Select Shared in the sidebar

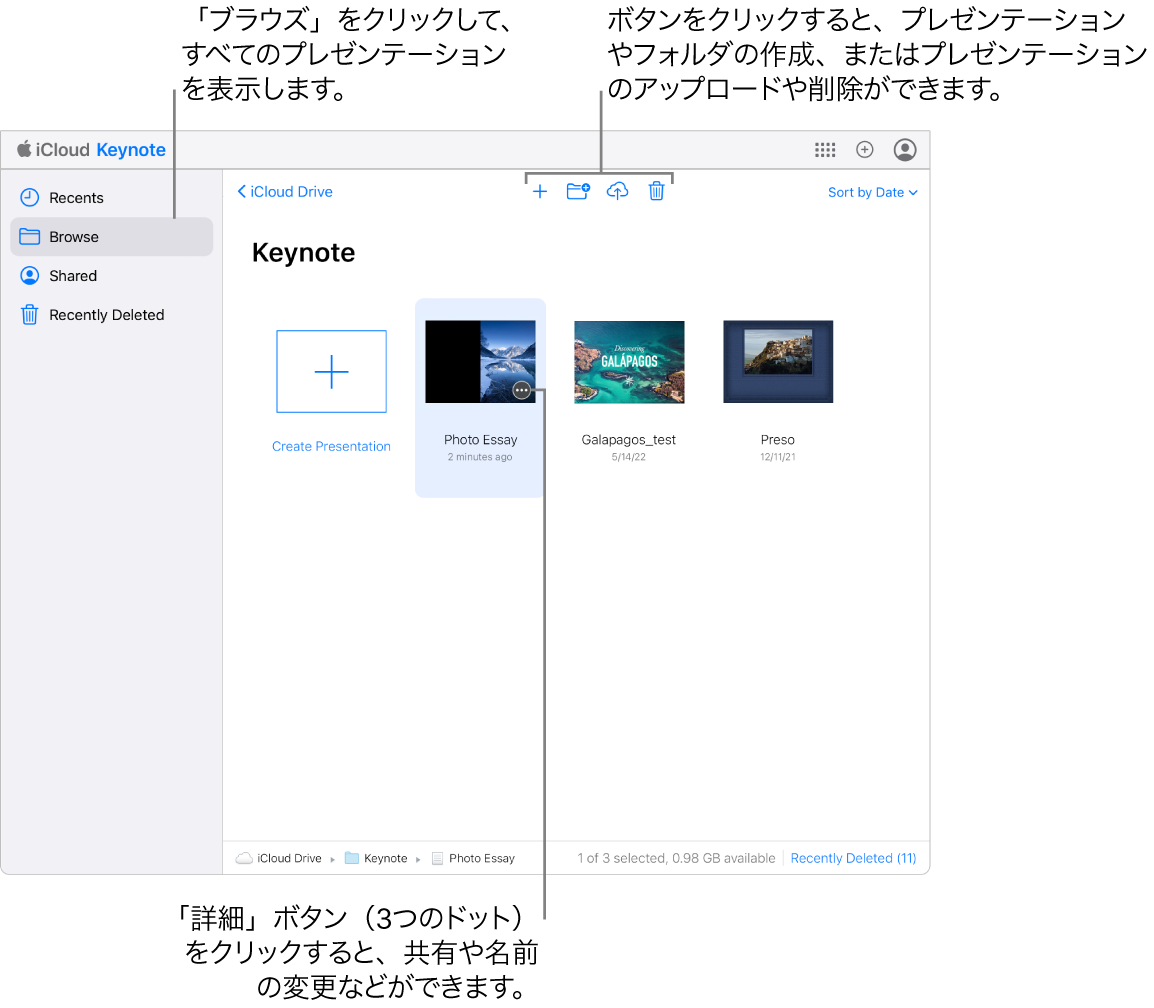pos(111,275)
